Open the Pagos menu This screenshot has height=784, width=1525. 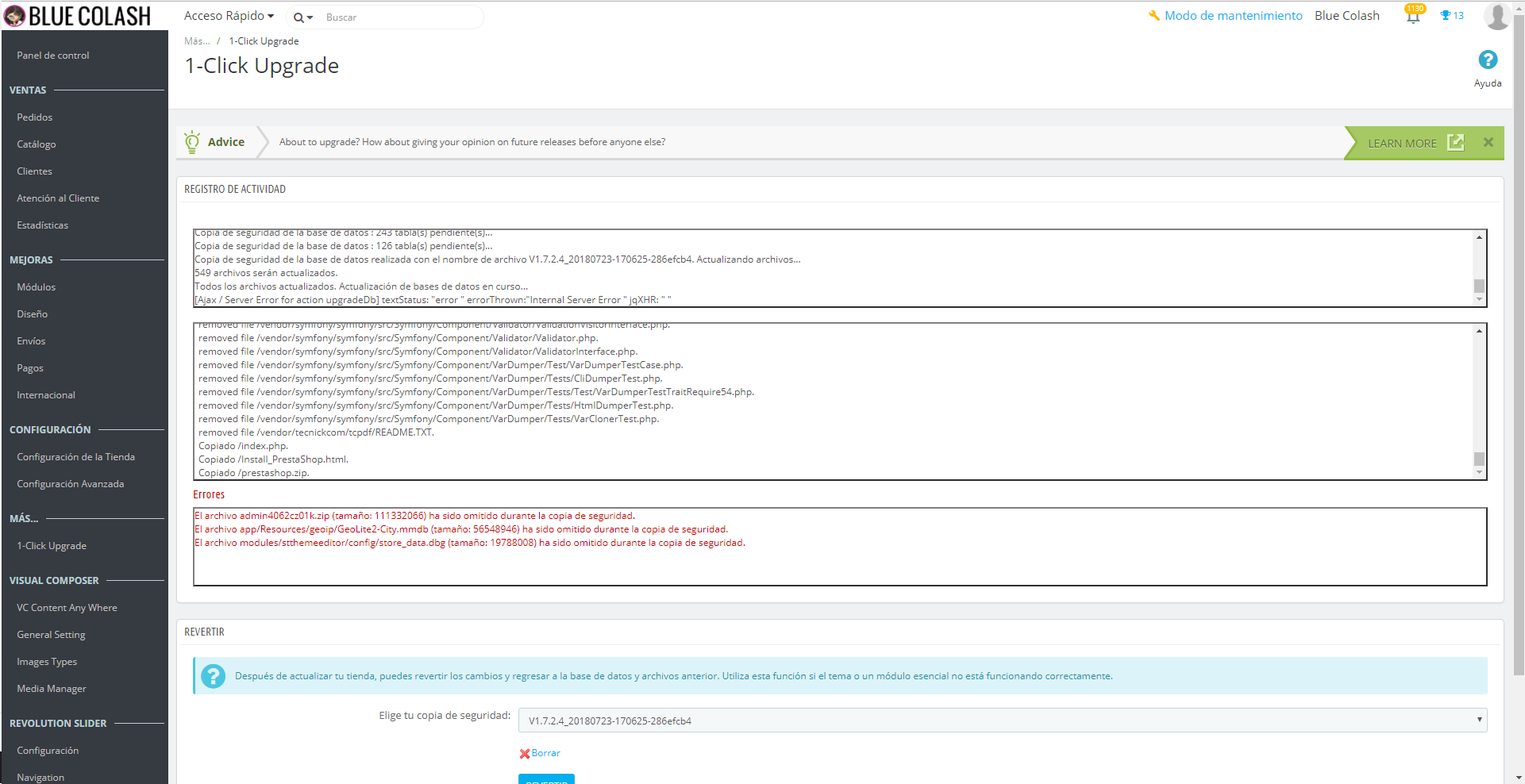click(x=30, y=368)
